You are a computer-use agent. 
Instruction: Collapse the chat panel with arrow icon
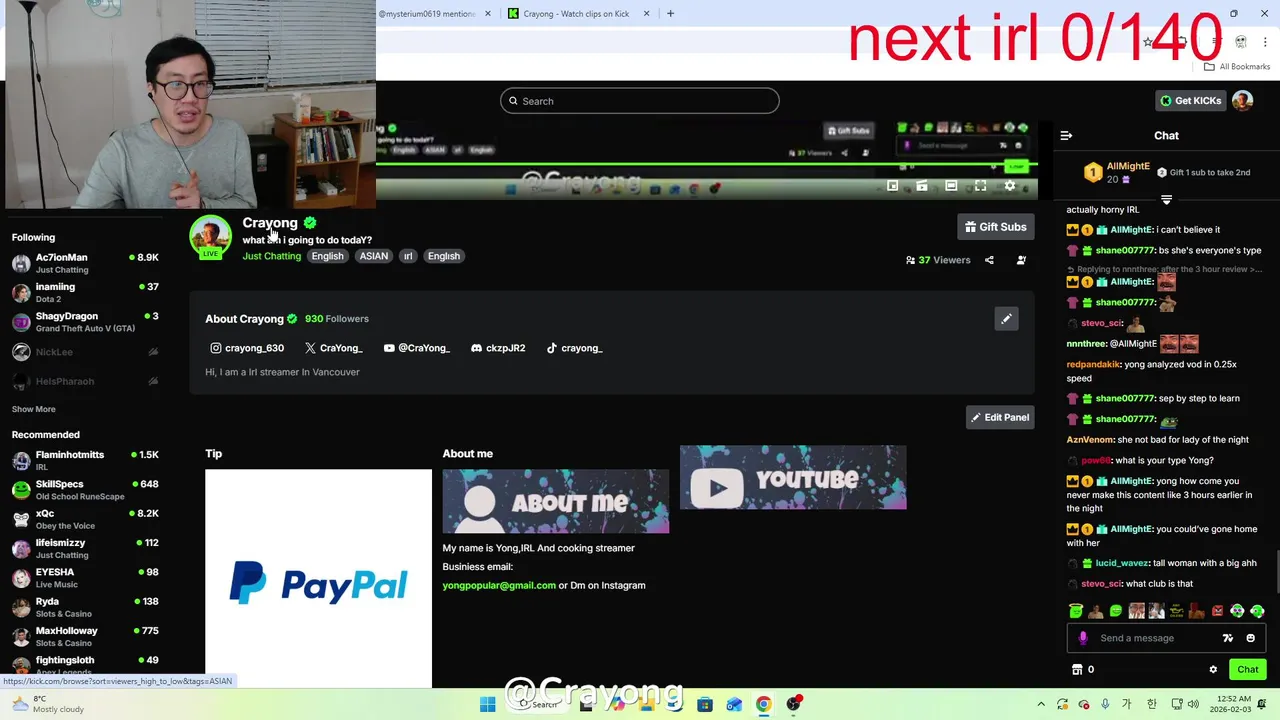(1066, 135)
